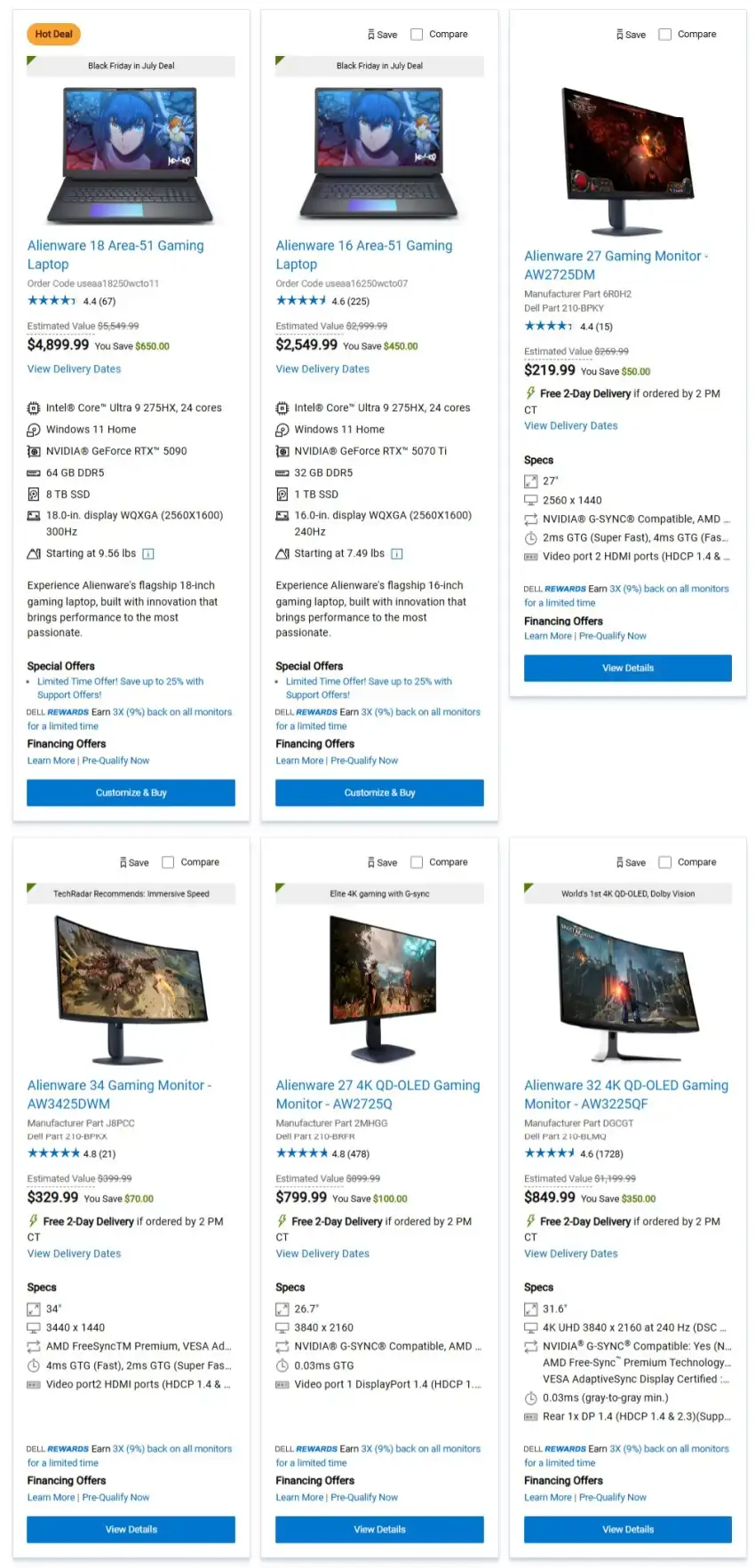Viewport: 755px width, 1568px height.
Task: Click weight info icon on Alienware 18 laptop
Action: click(x=148, y=554)
